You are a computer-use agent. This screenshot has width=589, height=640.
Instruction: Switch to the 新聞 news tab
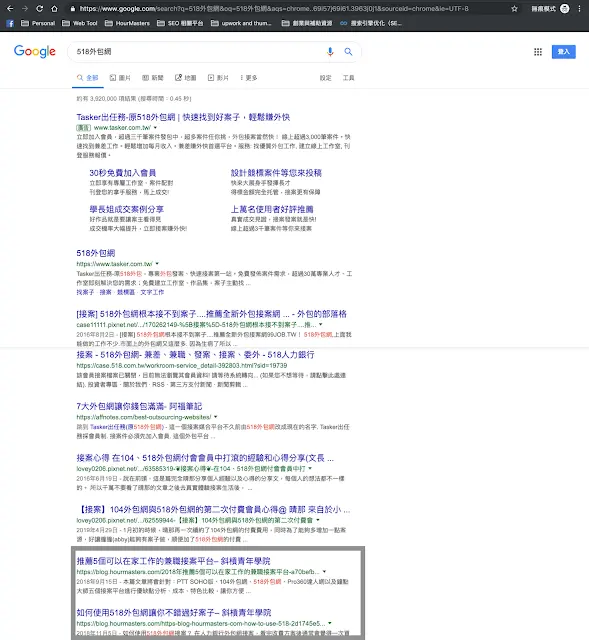pos(153,78)
